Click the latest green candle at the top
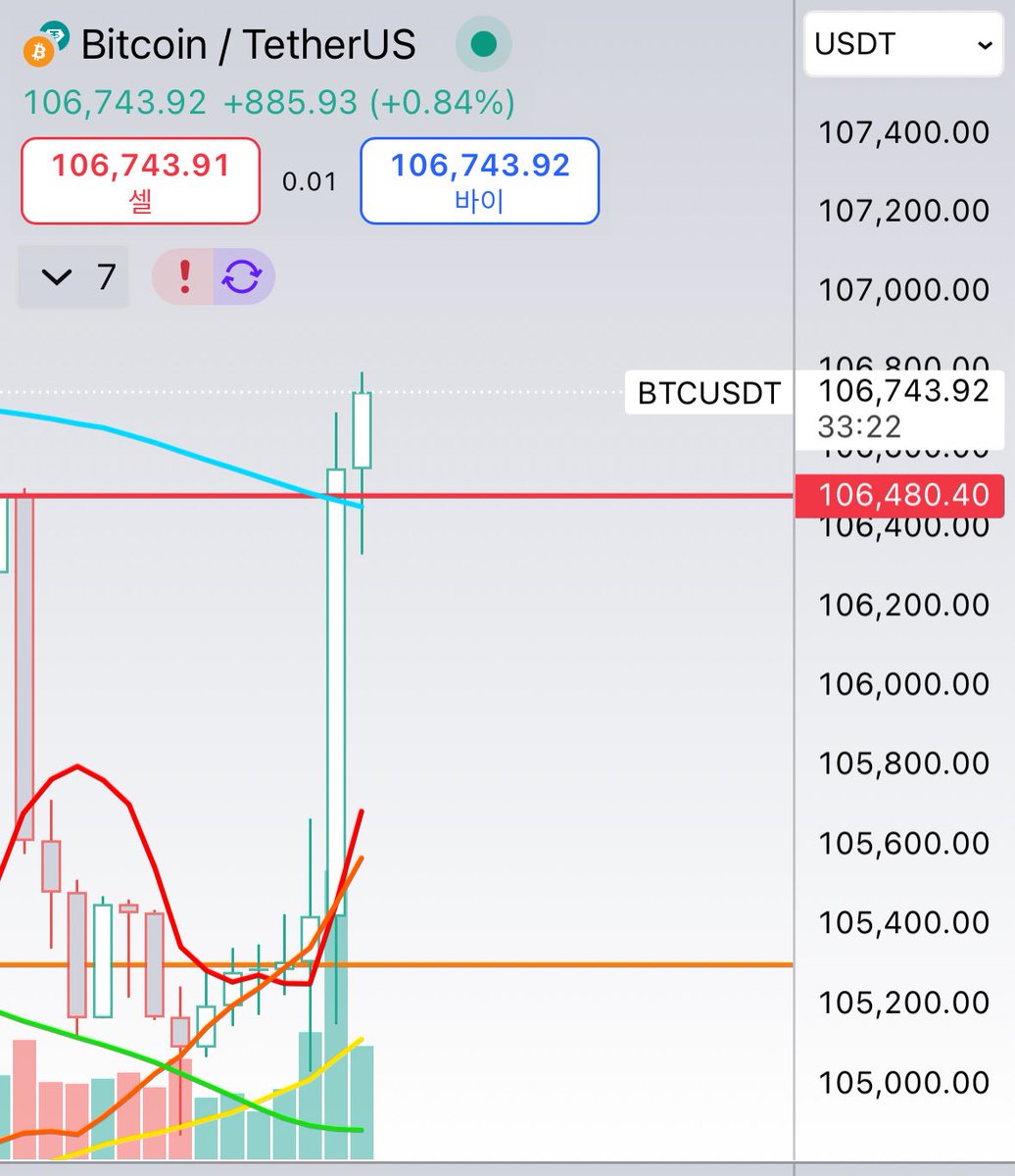The image size is (1015, 1176). coord(362,430)
